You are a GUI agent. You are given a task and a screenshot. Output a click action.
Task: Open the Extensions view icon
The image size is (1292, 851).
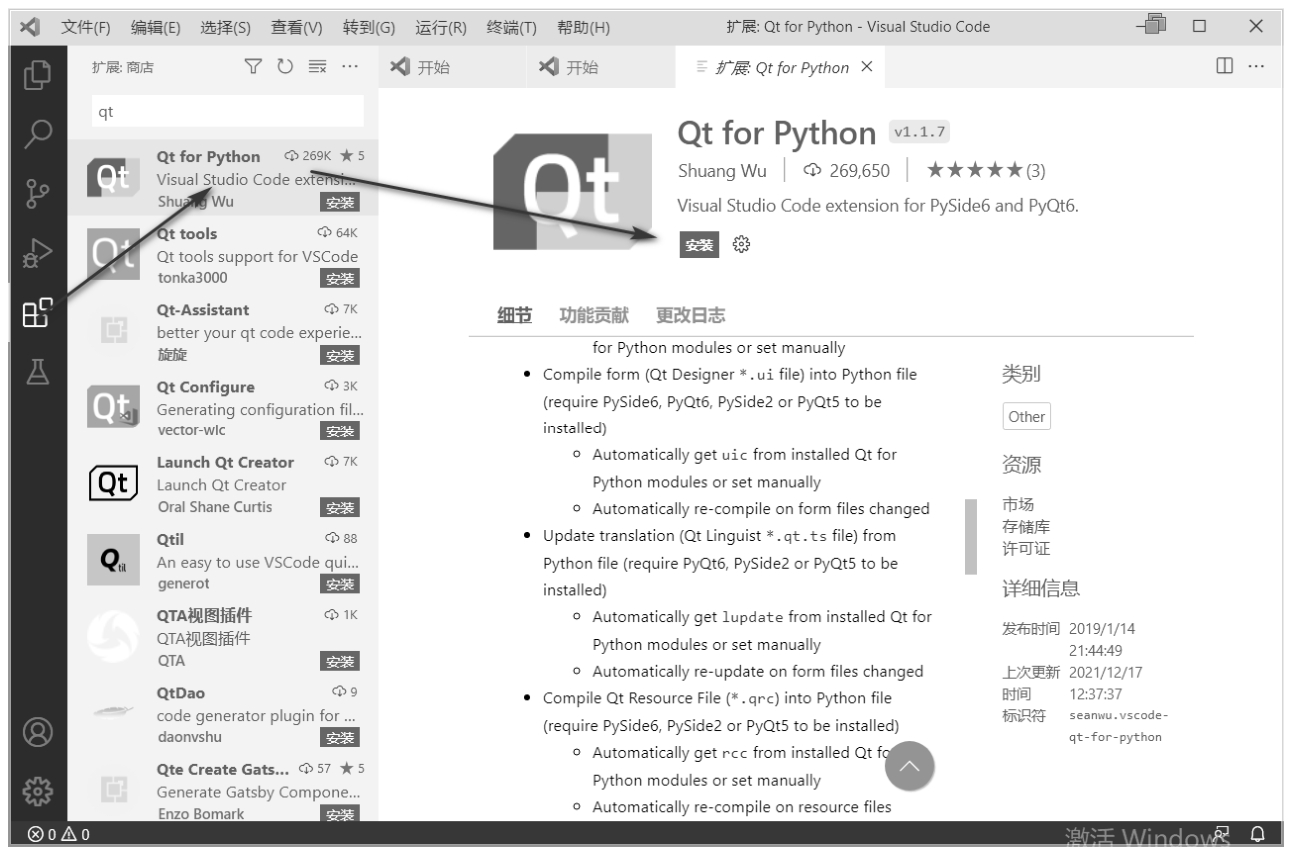tap(38, 313)
